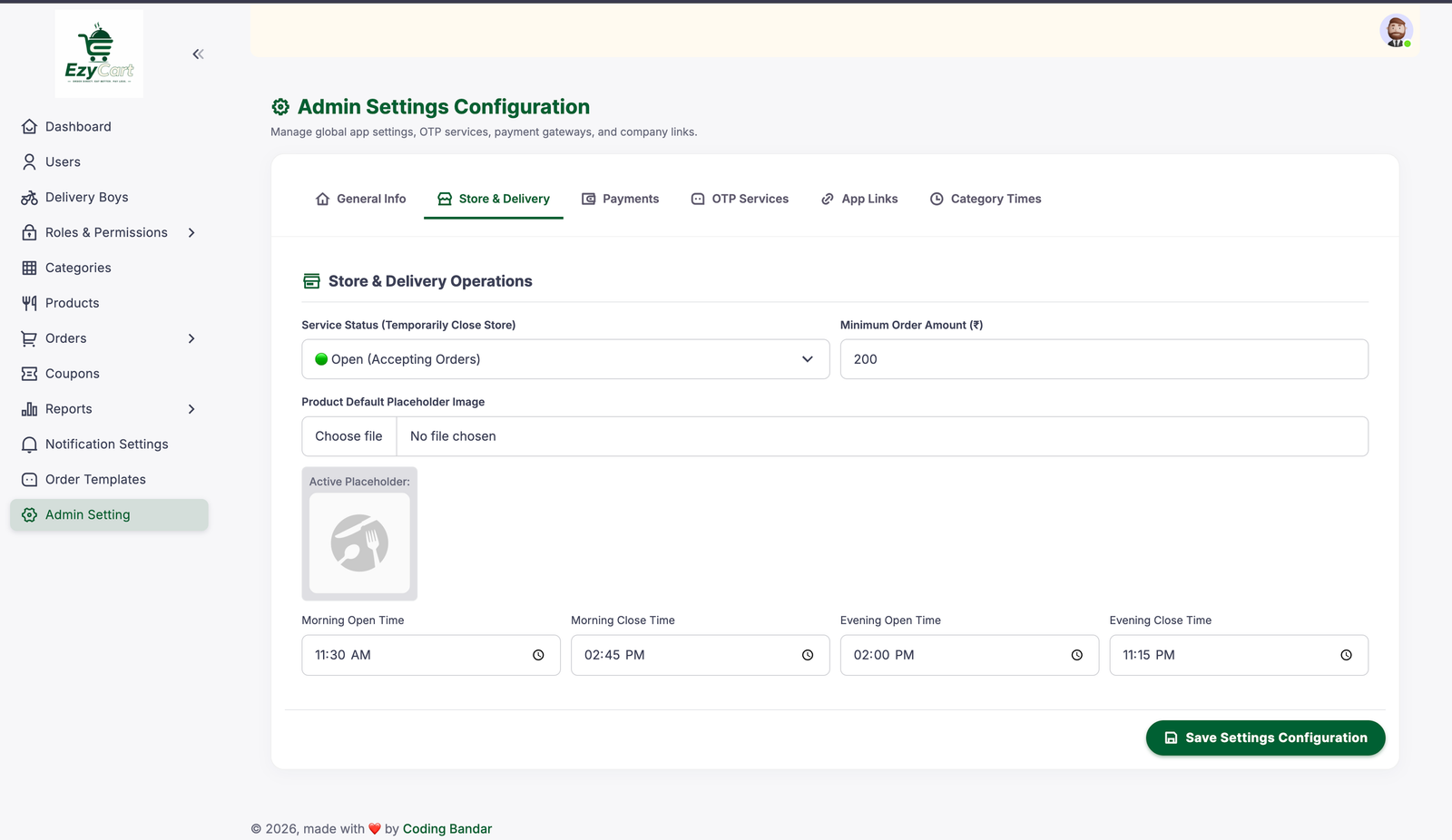Expand the Roles & Permissions submenu
Screen dimensions: 1452x840
click(191, 233)
